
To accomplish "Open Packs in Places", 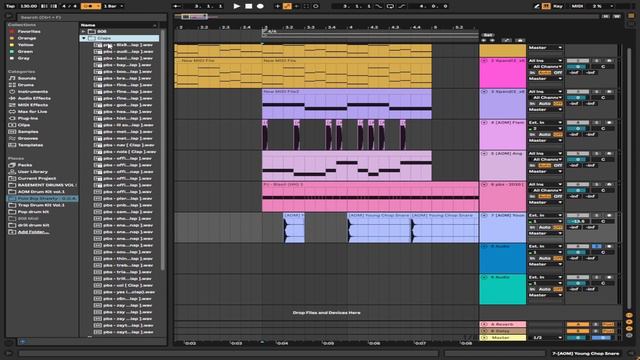I will (24, 165).
